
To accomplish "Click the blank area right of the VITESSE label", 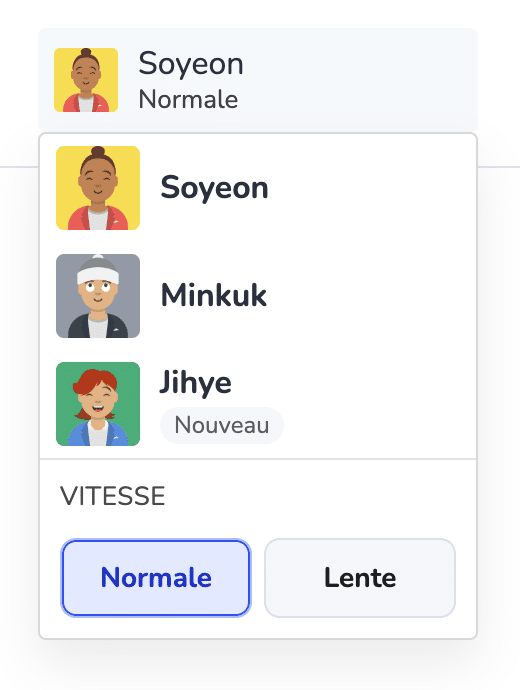I will (317, 496).
